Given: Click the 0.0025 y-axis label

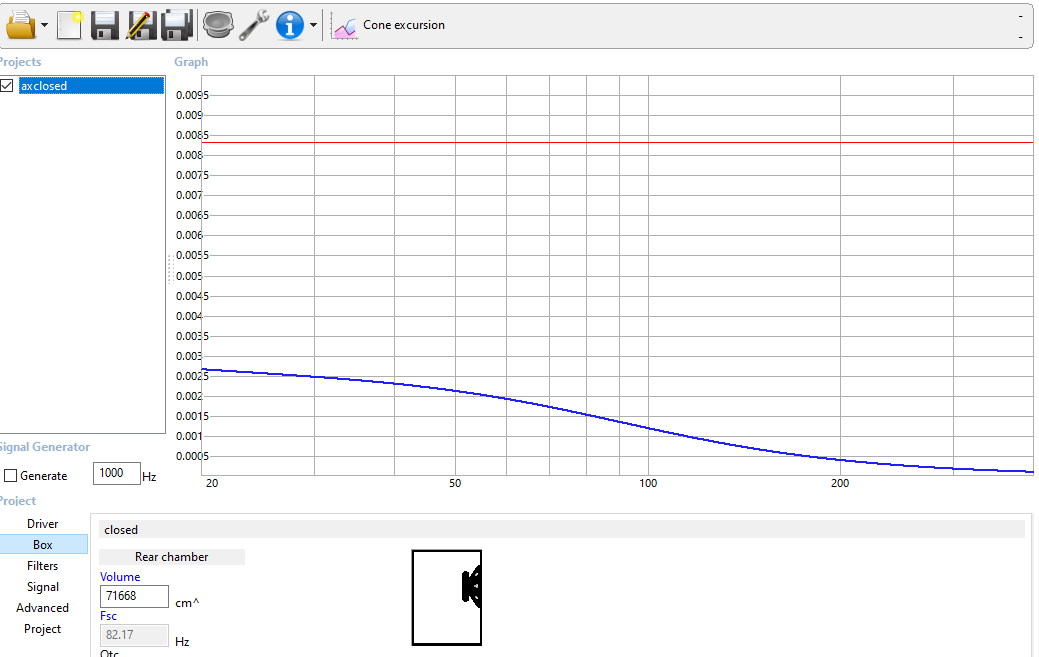Looking at the screenshot, I should (x=192, y=376).
